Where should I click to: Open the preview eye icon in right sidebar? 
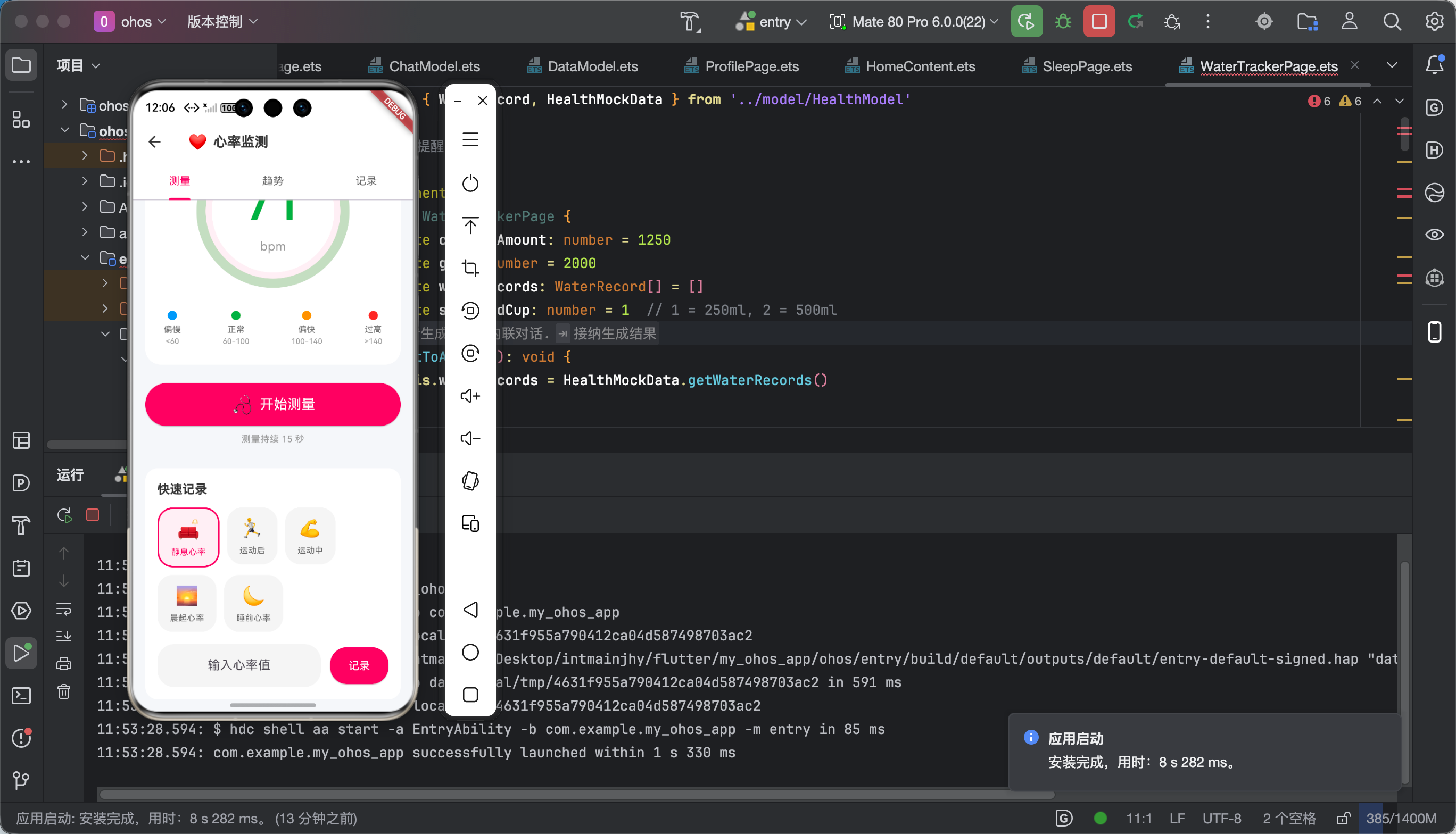pos(1434,234)
